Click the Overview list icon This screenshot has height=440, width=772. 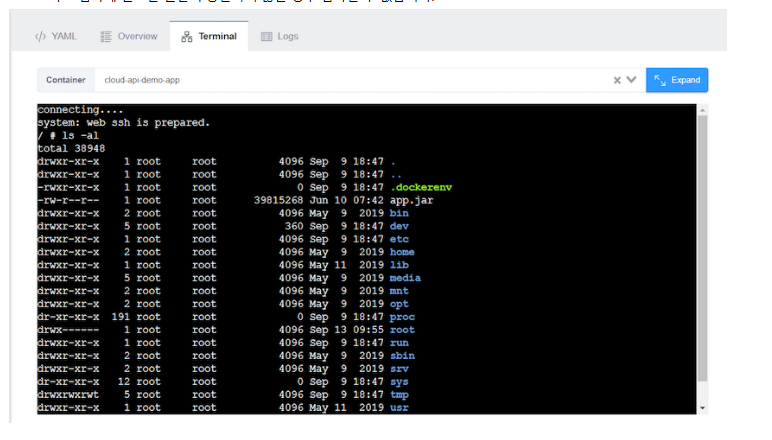106,36
